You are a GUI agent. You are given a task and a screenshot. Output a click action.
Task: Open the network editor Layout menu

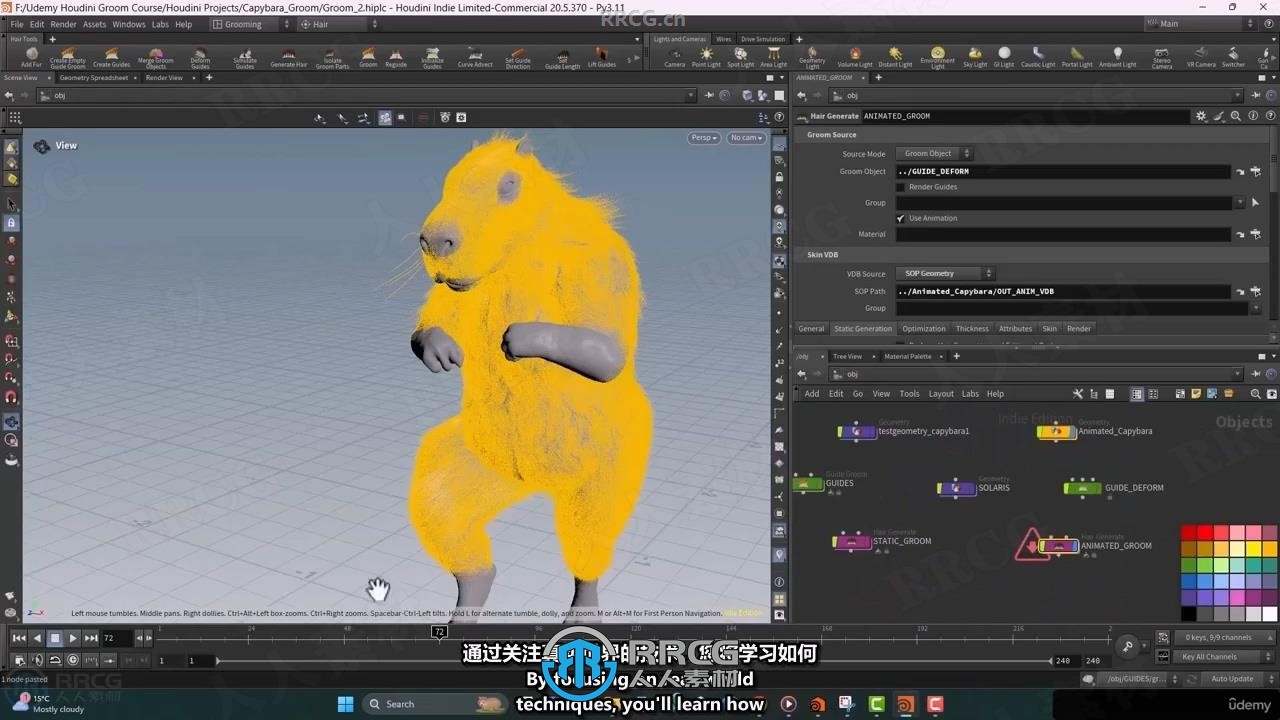point(941,394)
